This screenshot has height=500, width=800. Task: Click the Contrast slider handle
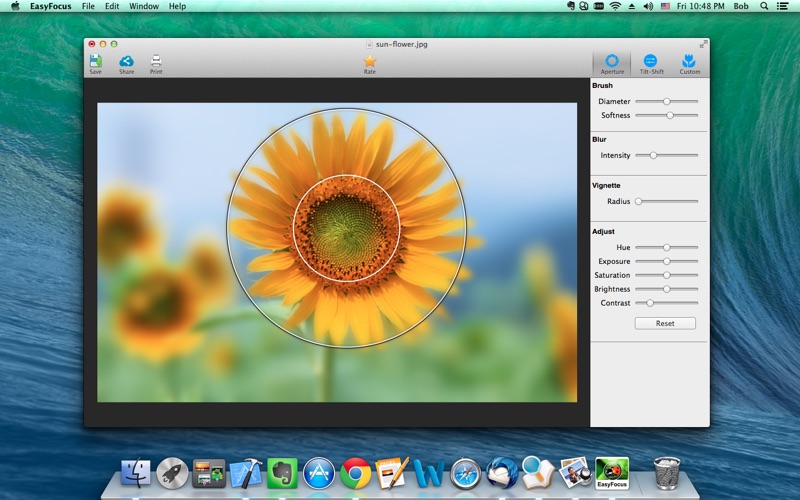tap(650, 303)
